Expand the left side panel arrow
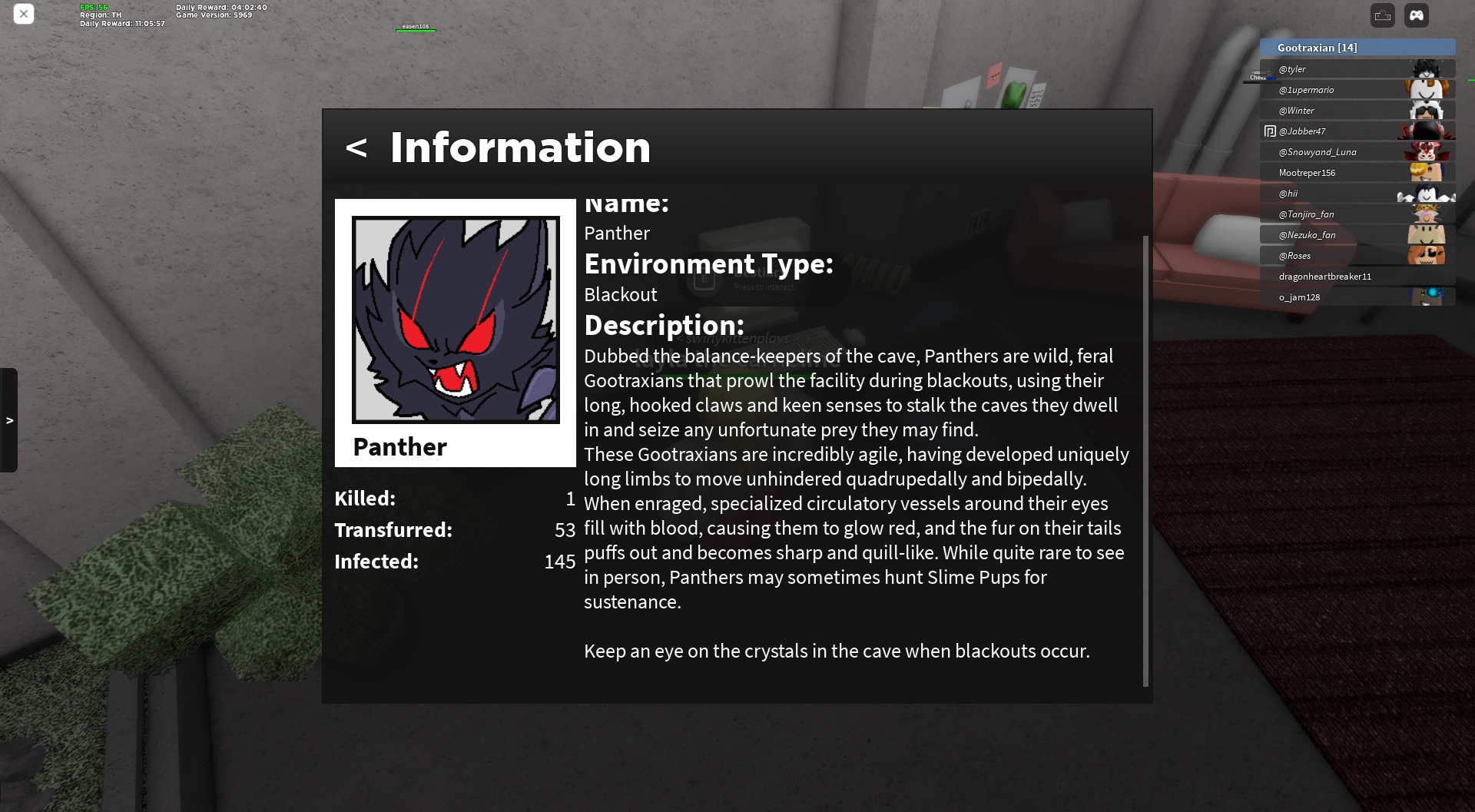Viewport: 1475px width, 812px height. coord(9,420)
